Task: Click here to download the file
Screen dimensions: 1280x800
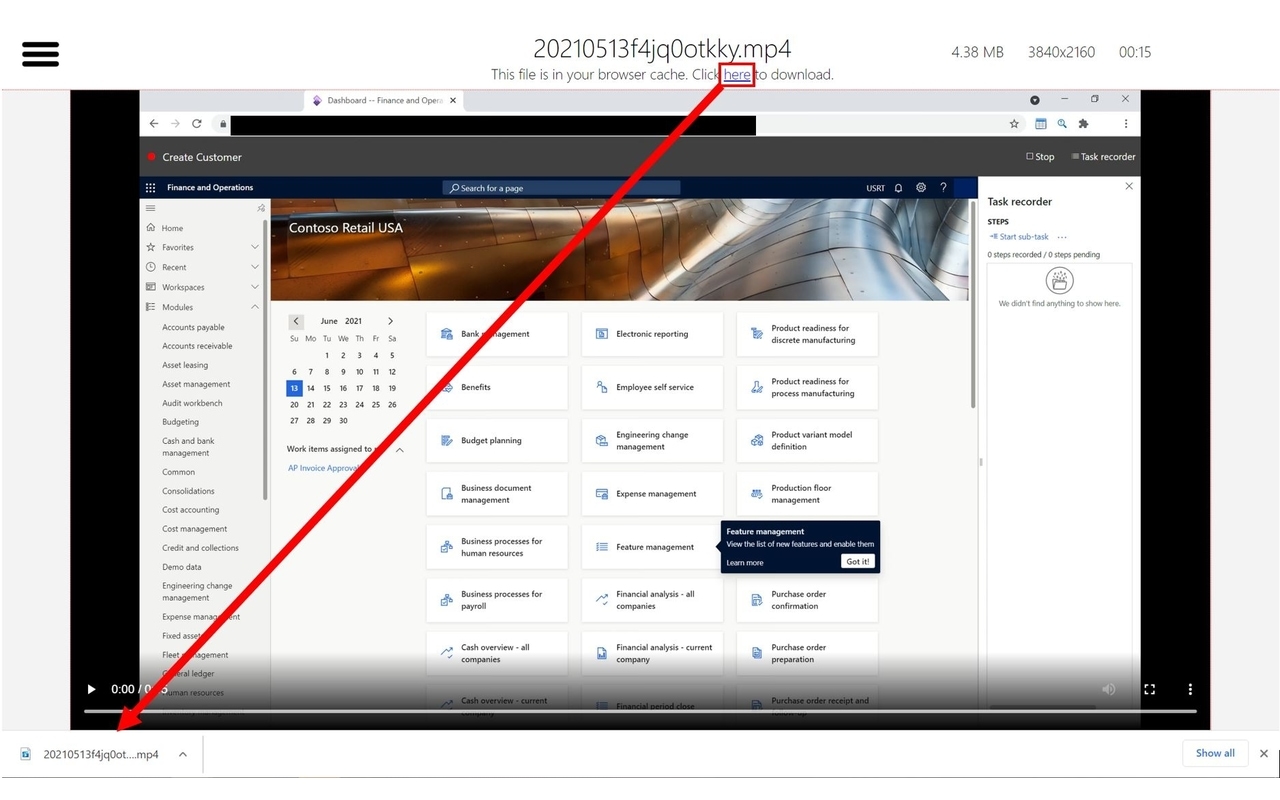Action: pyautogui.click(x=736, y=74)
